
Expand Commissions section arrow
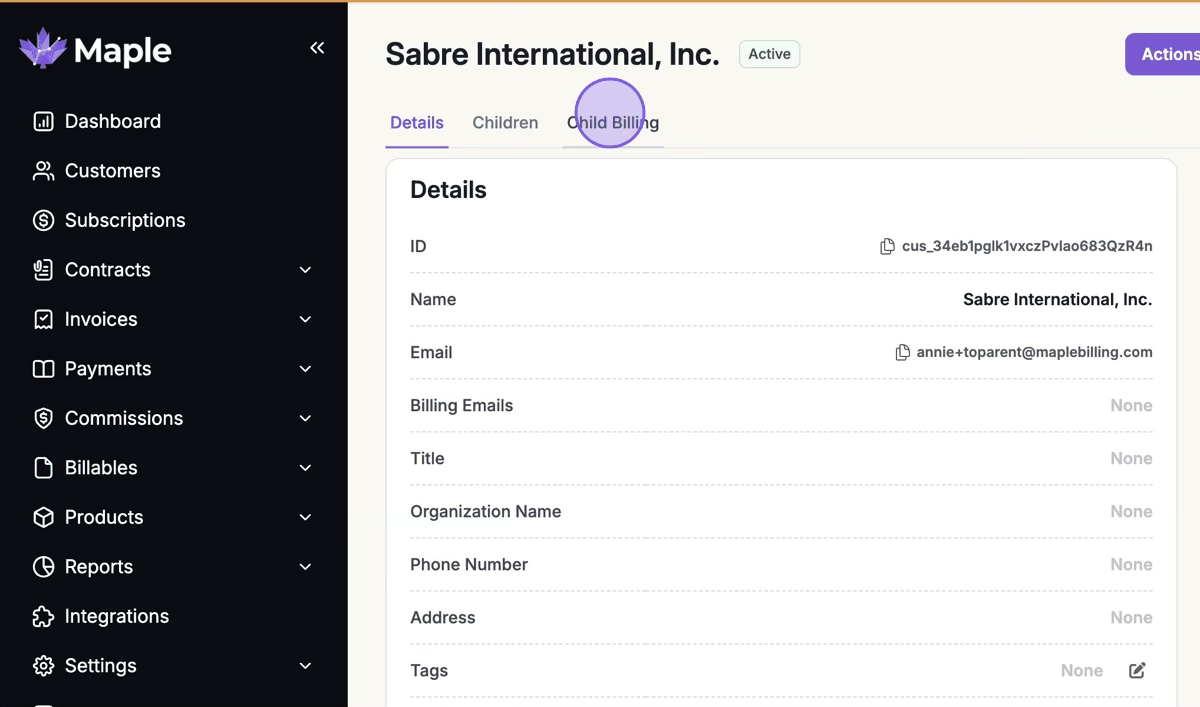(x=306, y=418)
